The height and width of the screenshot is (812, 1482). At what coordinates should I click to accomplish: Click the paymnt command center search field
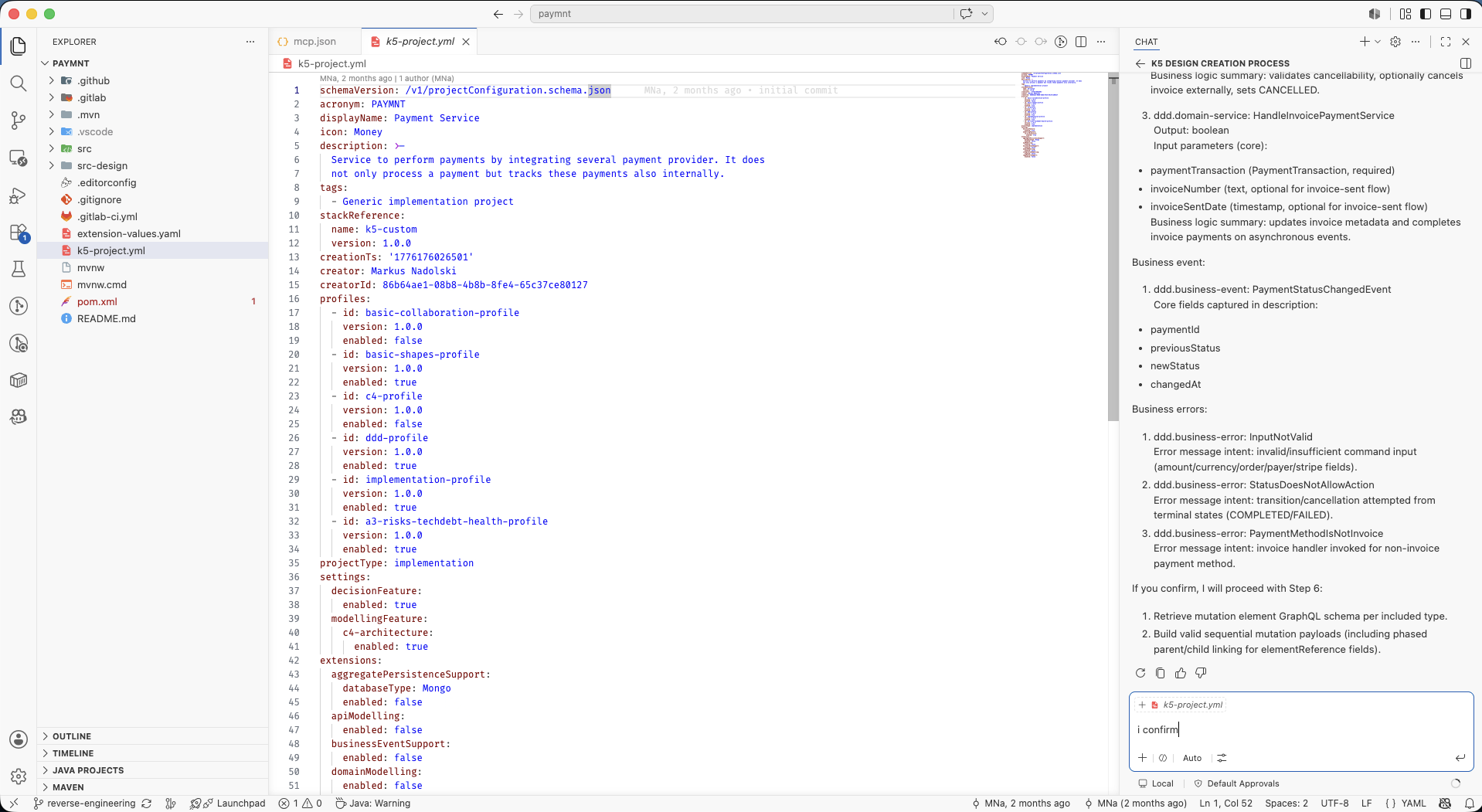point(742,14)
